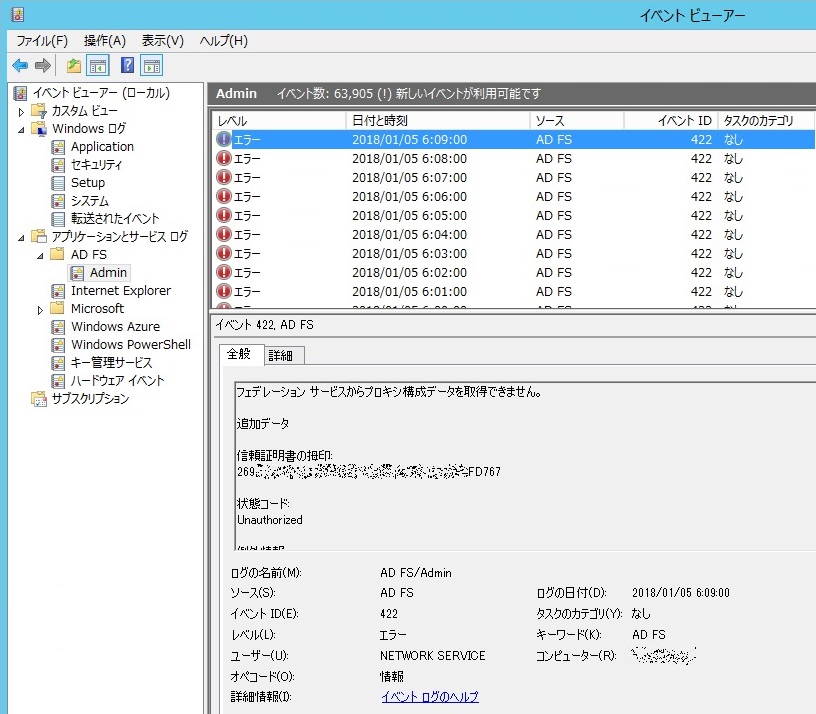The width and height of the screenshot is (816, 714).
Task: Click the カスタム ビュー folder icon
Action: click(x=39, y=111)
